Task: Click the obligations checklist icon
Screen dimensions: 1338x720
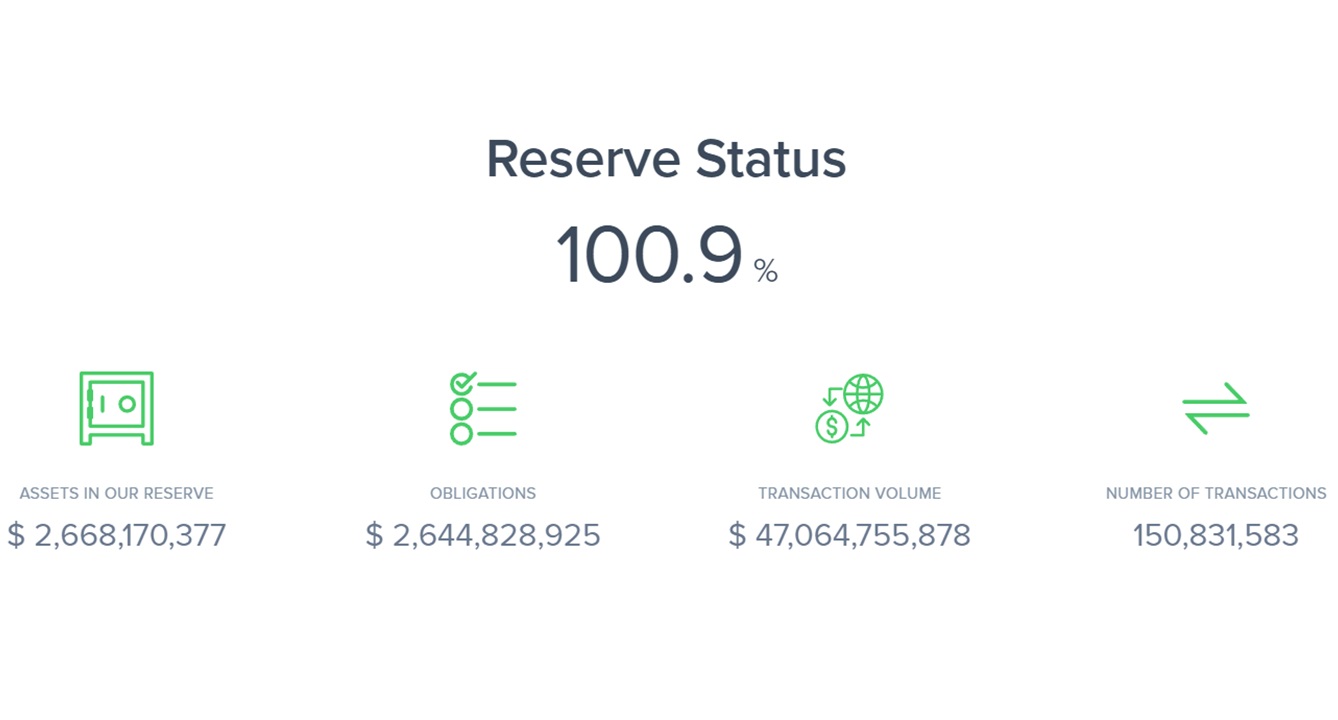Action: [483, 408]
